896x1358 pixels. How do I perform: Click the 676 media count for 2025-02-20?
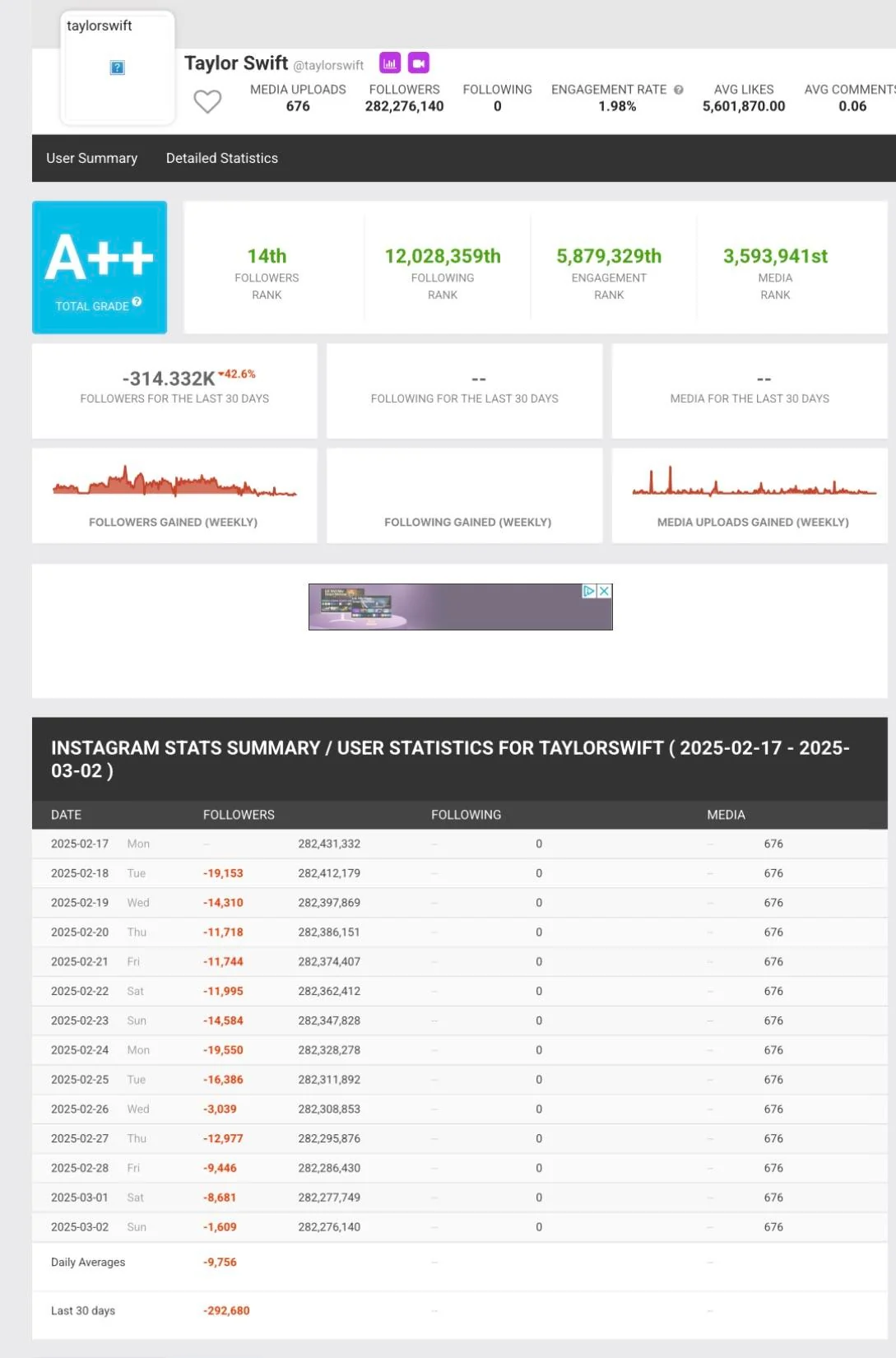pos(773,932)
